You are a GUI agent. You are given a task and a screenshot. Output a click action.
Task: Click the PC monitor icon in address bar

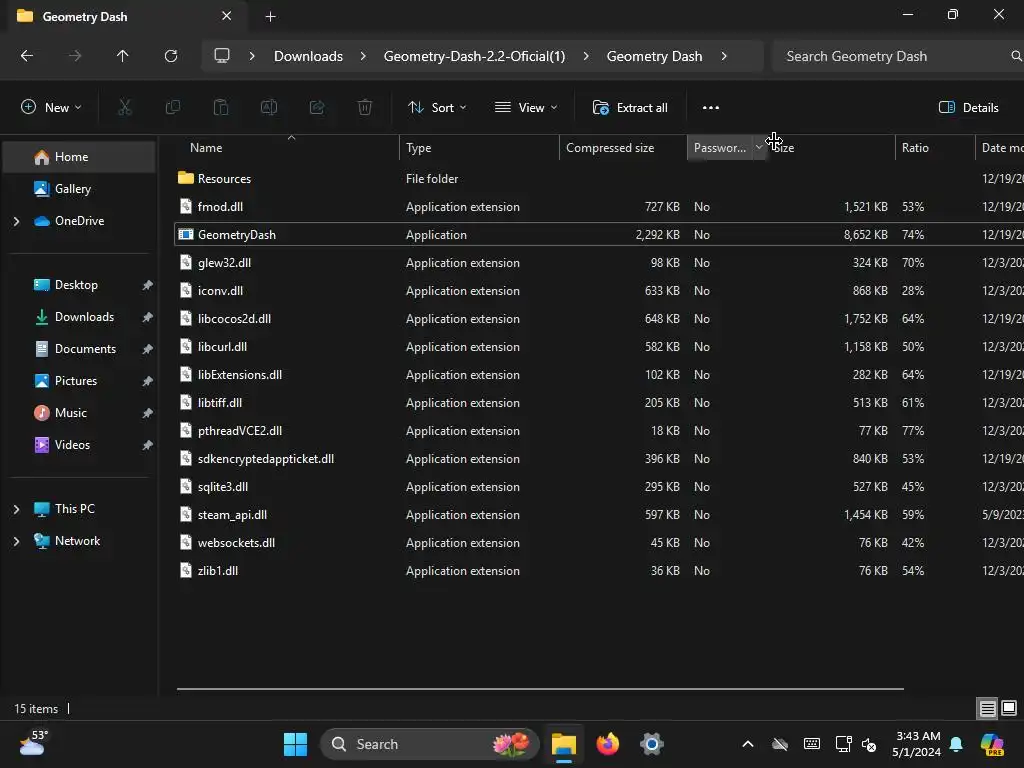[222, 56]
